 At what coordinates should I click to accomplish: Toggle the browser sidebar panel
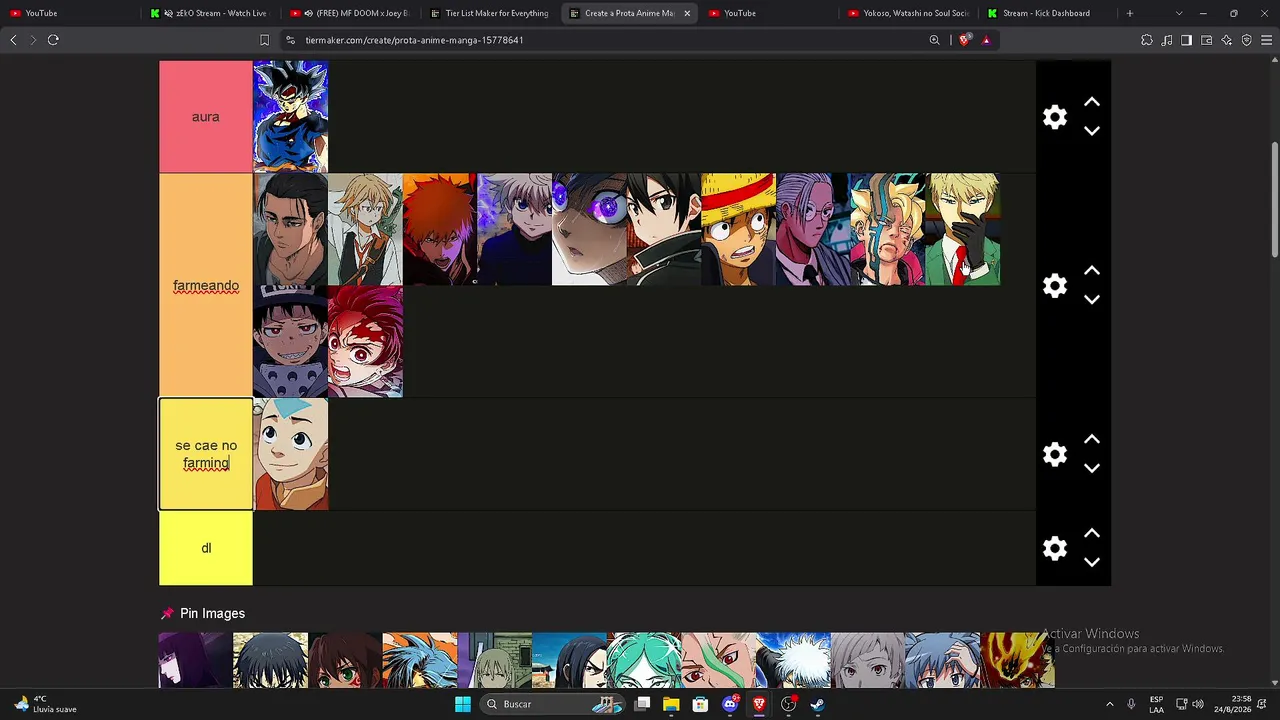click(x=1186, y=40)
